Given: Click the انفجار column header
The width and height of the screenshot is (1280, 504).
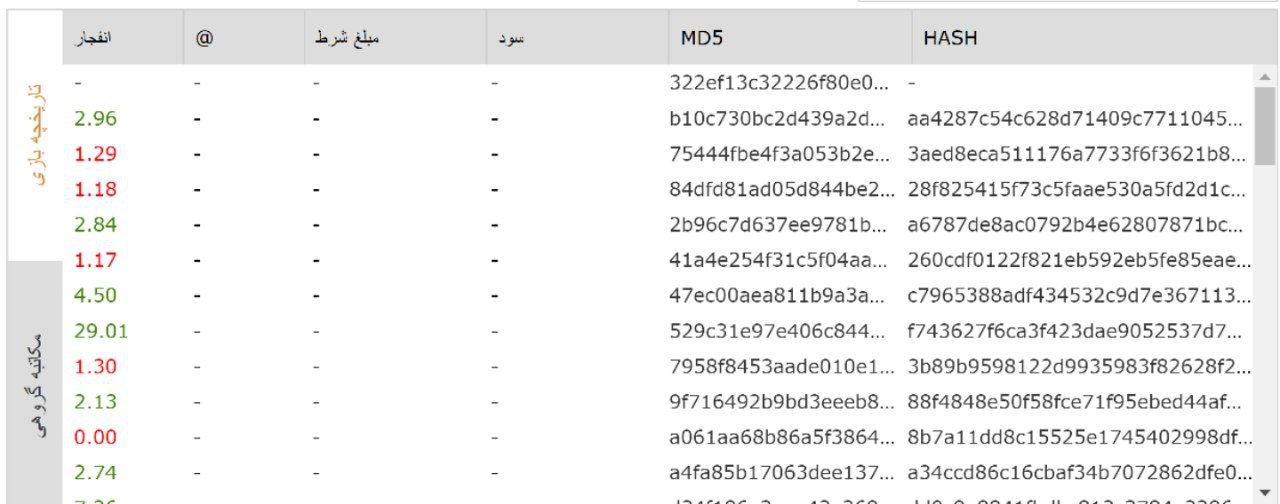Looking at the screenshot, I should (93, 38).
